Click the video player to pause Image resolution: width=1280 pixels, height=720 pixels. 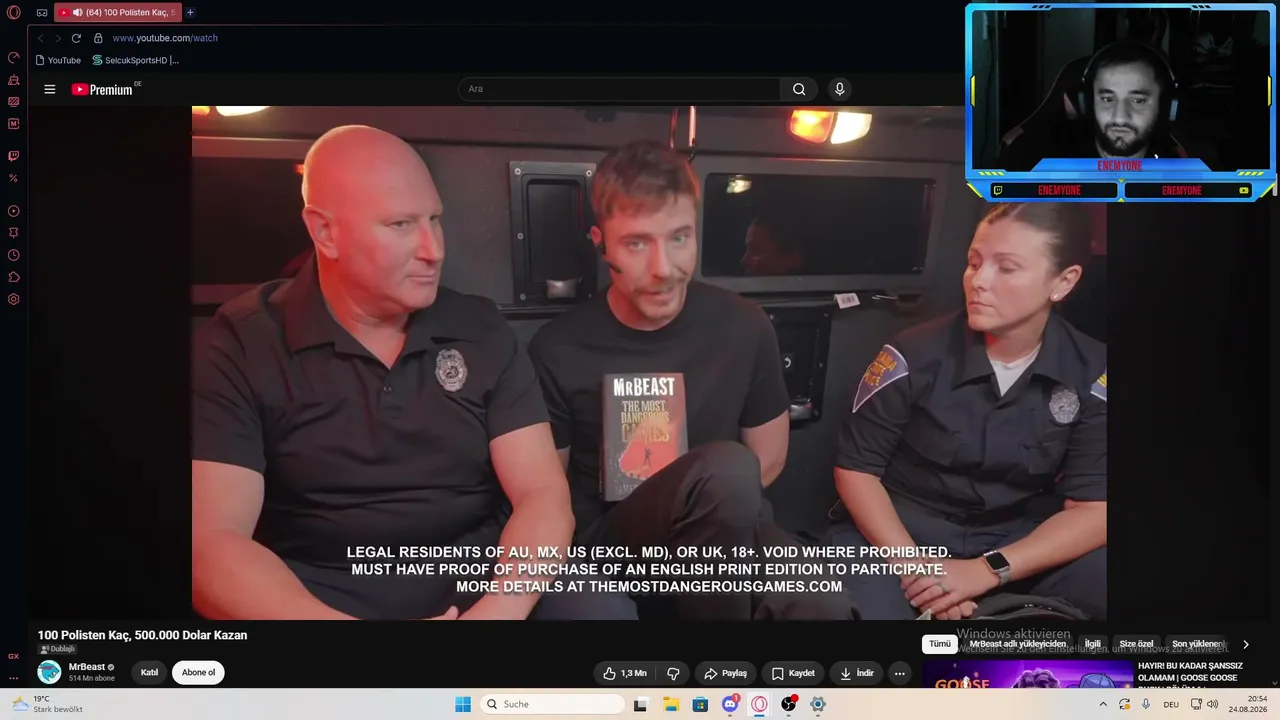[x=649, y=363]
